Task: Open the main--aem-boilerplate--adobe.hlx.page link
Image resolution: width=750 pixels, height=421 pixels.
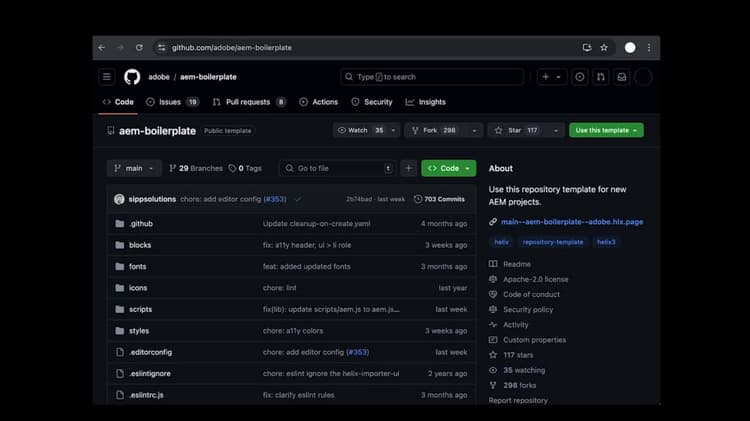Action: pyautogui.click(x=572, y=222)
